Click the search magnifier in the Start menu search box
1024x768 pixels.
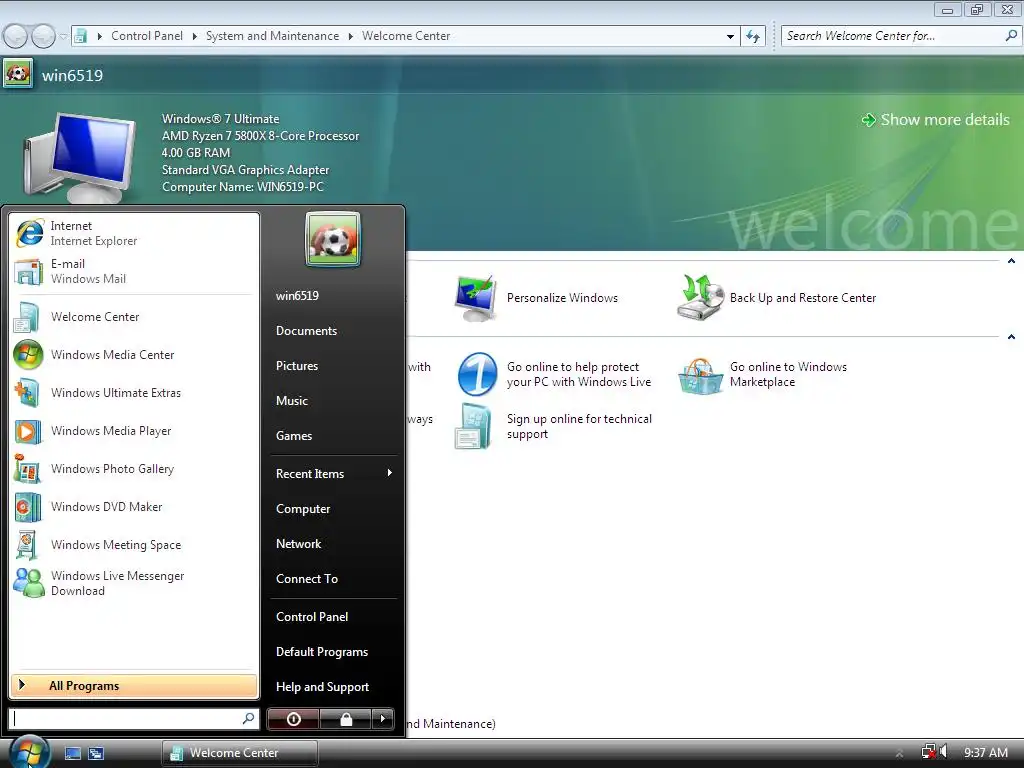coord(248,718)
